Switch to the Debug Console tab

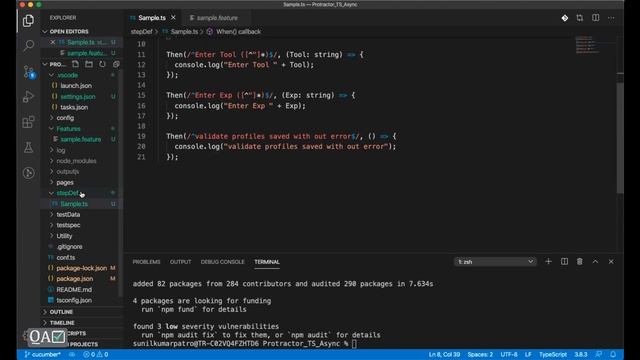pyautogui.click(x=222, y=262)
